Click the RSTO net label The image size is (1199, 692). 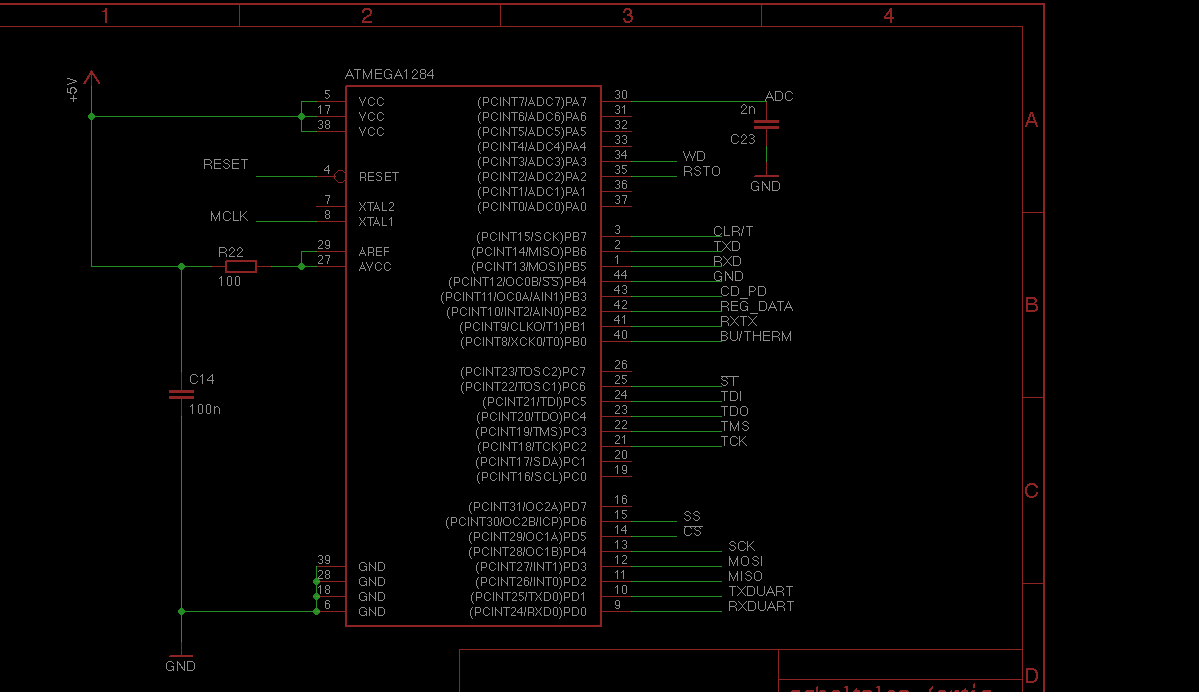(x=702, y=171)
